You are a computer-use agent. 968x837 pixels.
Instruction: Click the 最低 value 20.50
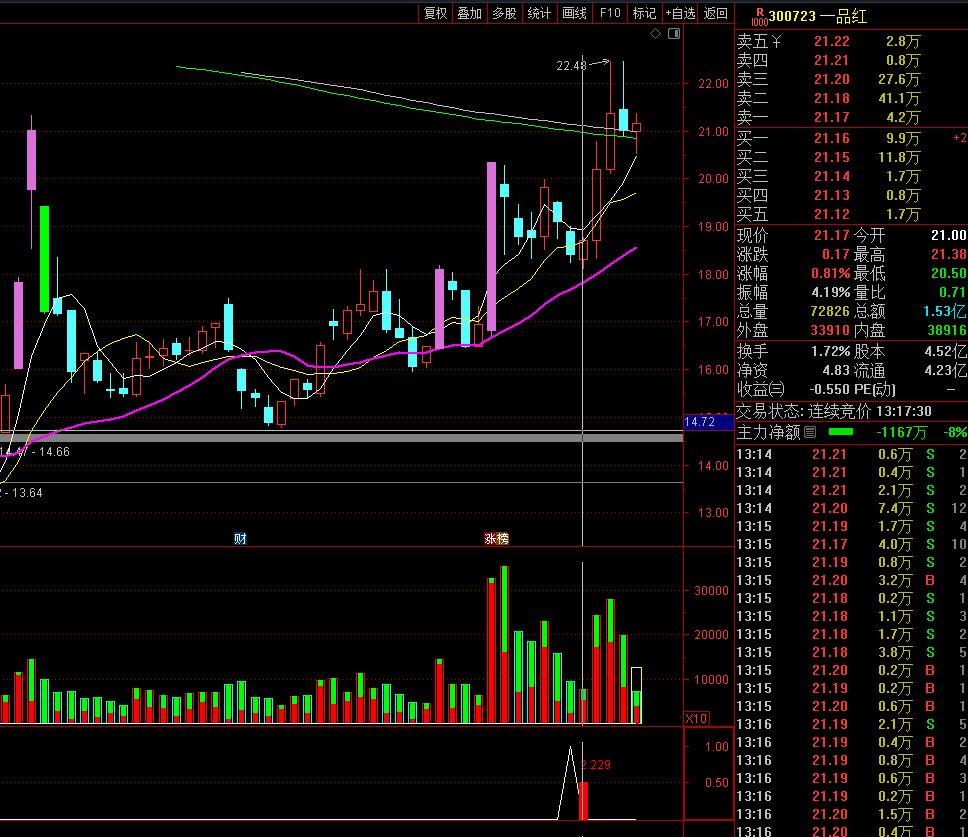(948, 273)
